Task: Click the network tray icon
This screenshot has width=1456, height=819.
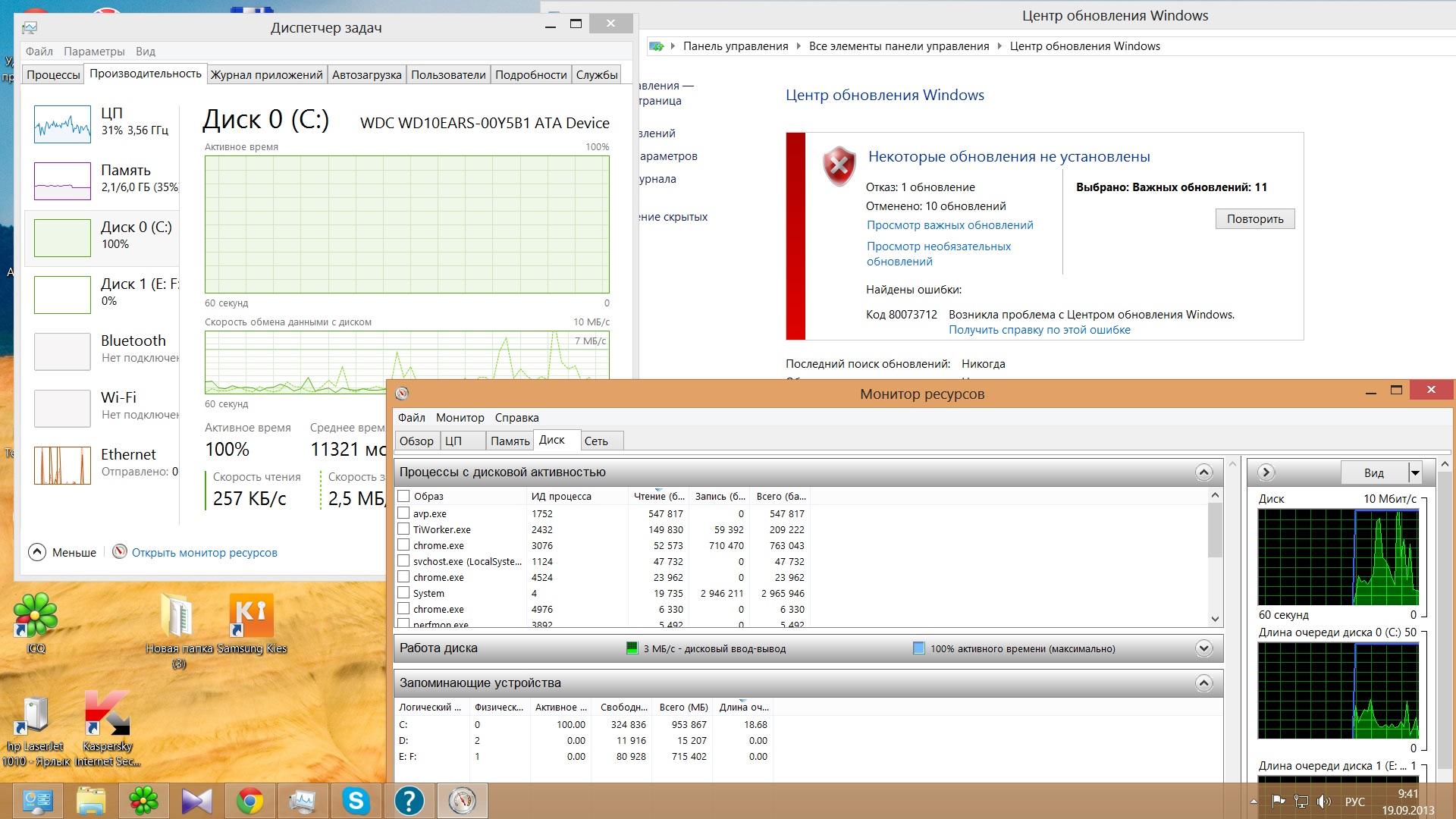Action: [x=1301, y=802]
